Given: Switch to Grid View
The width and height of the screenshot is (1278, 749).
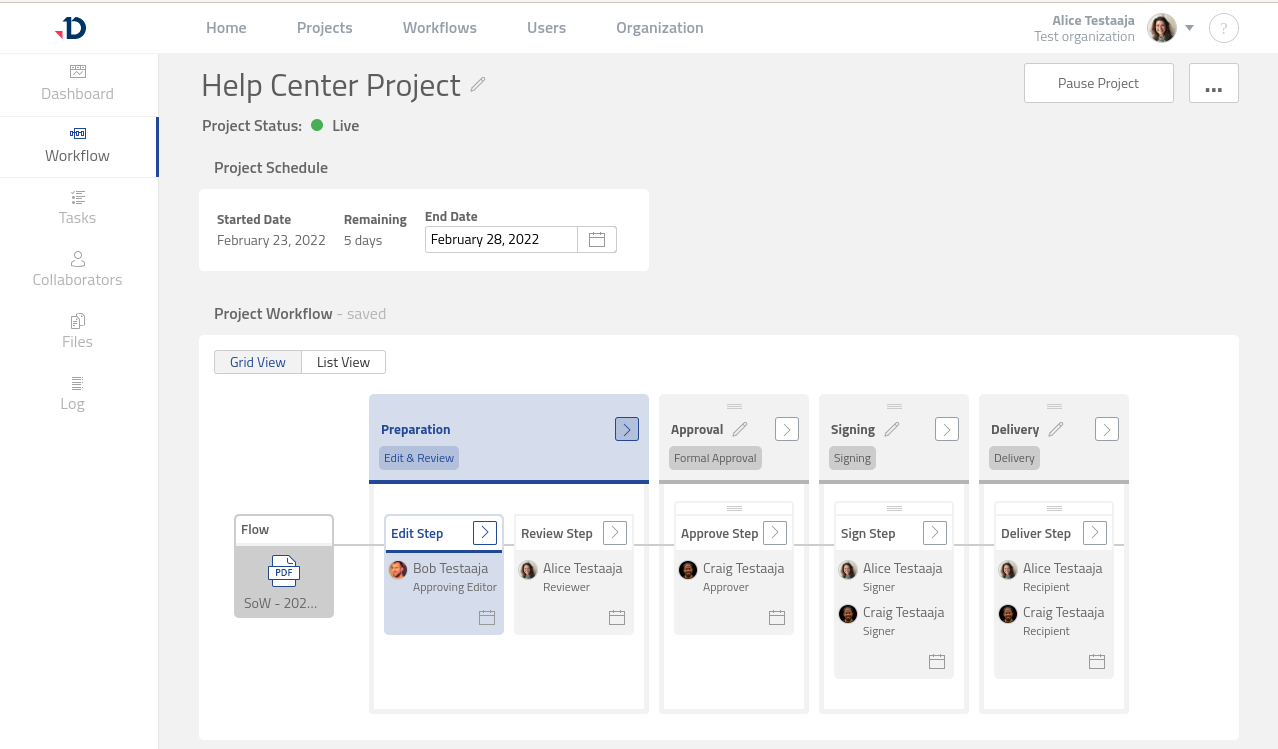Looking at the screenshot, I should pos(258,362).
